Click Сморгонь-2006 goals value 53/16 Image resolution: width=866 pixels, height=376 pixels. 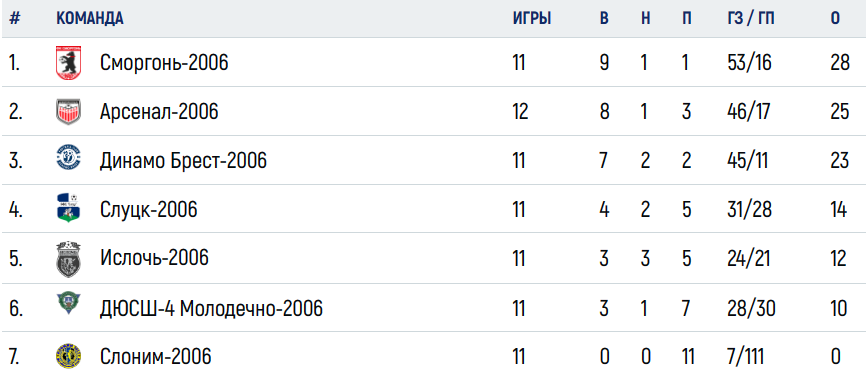click(x=749, y=63)
